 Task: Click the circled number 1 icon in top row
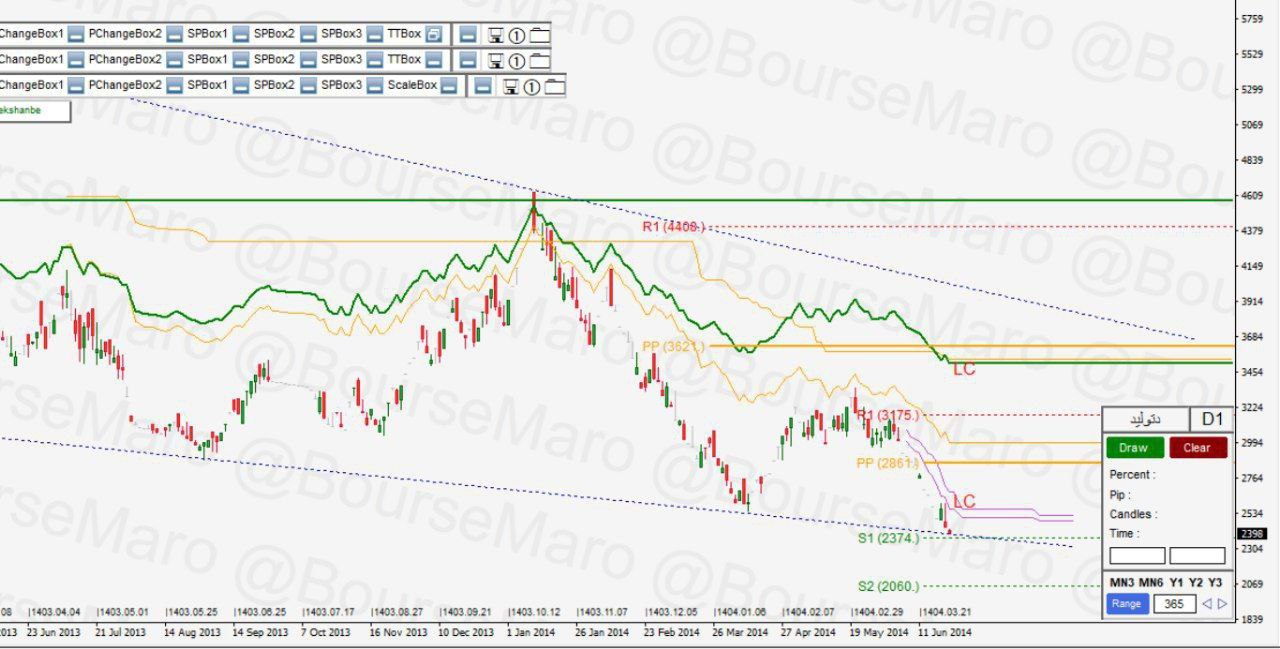pyautogui.click(x=517, y=35)
